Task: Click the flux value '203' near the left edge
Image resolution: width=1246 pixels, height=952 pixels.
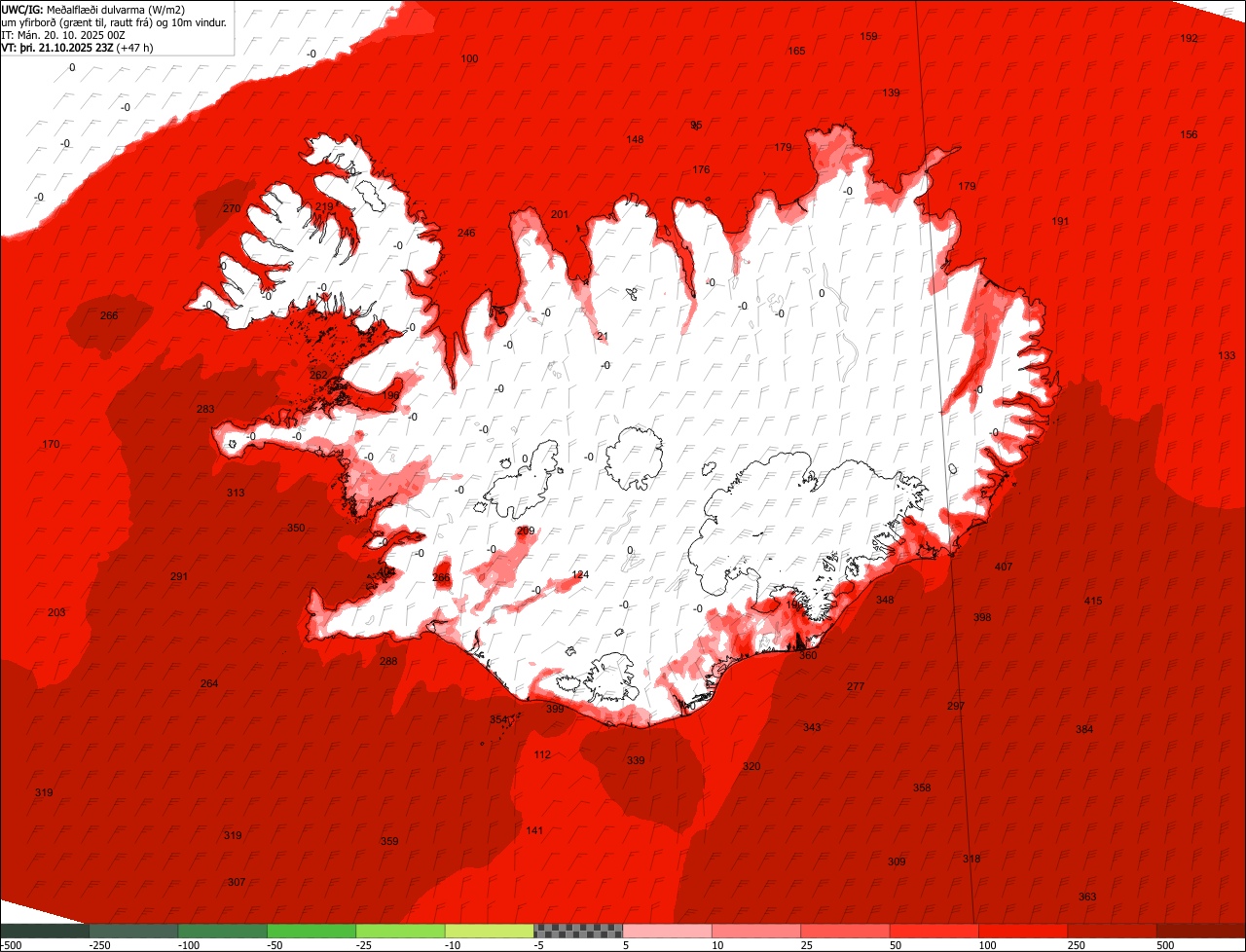Action: 56,613
